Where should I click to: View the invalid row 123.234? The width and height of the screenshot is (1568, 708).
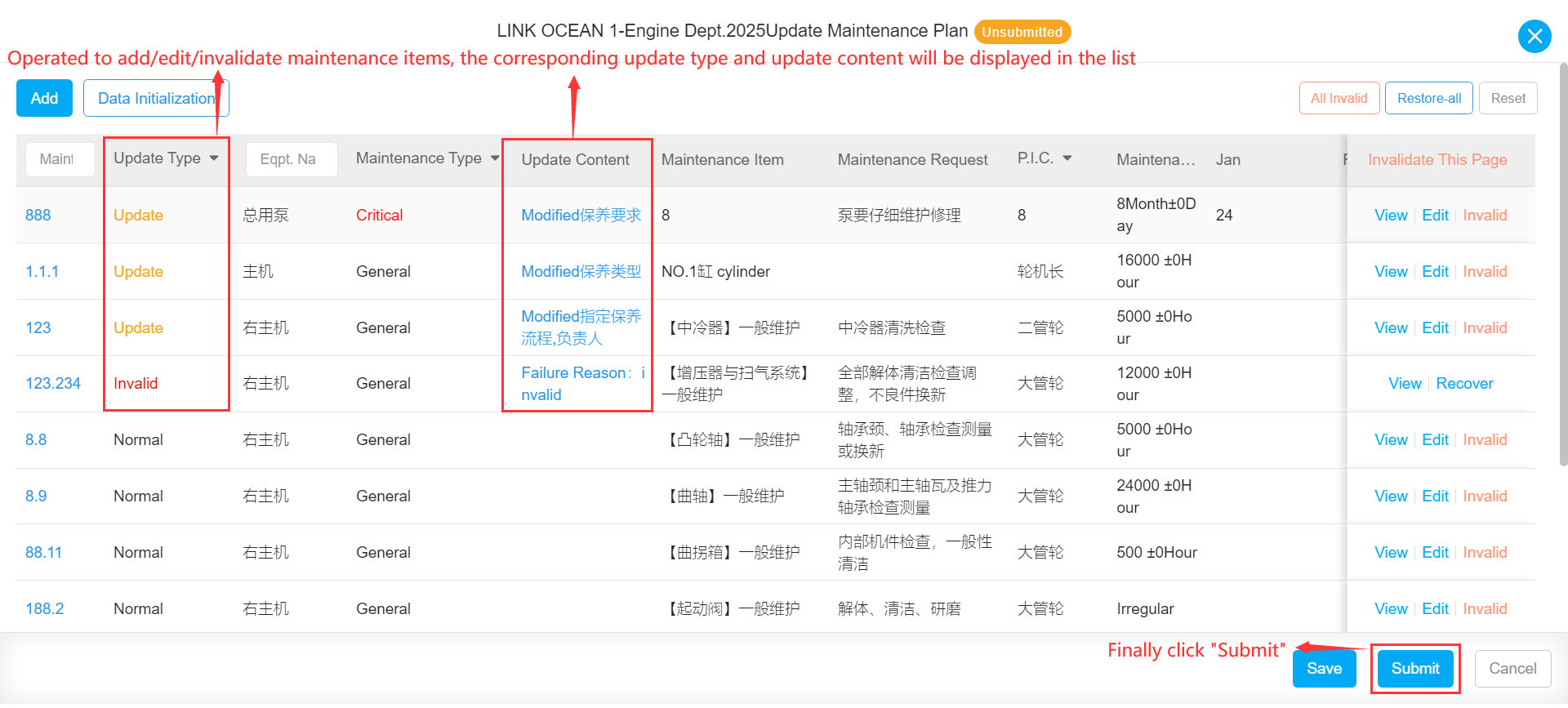[1405, 384]
